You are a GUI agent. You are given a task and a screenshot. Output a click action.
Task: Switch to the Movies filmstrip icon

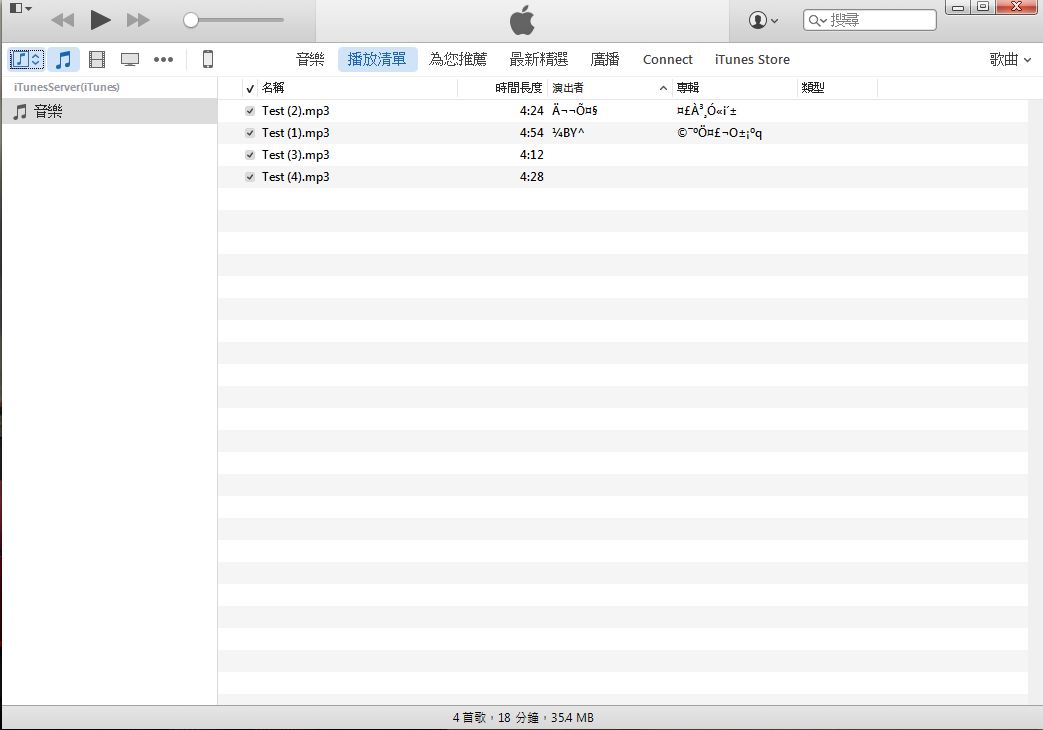(97, 59)
